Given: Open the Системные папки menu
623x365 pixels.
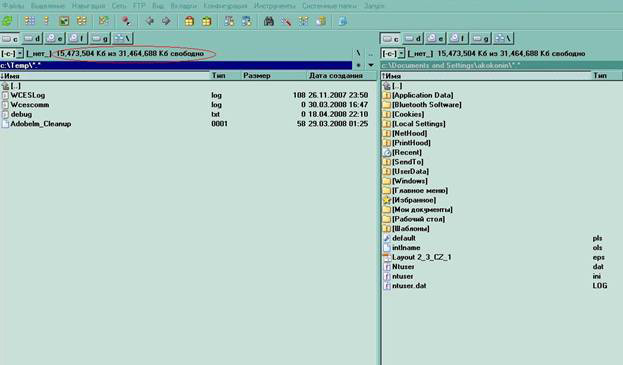Looking at the screenshot, I should pos(329,6).
